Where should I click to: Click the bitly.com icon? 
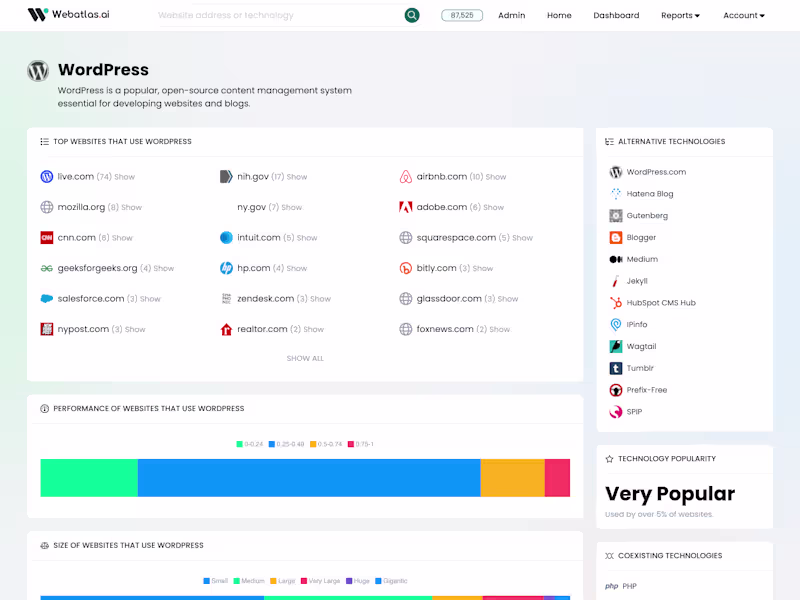click(x=406, y=268)
